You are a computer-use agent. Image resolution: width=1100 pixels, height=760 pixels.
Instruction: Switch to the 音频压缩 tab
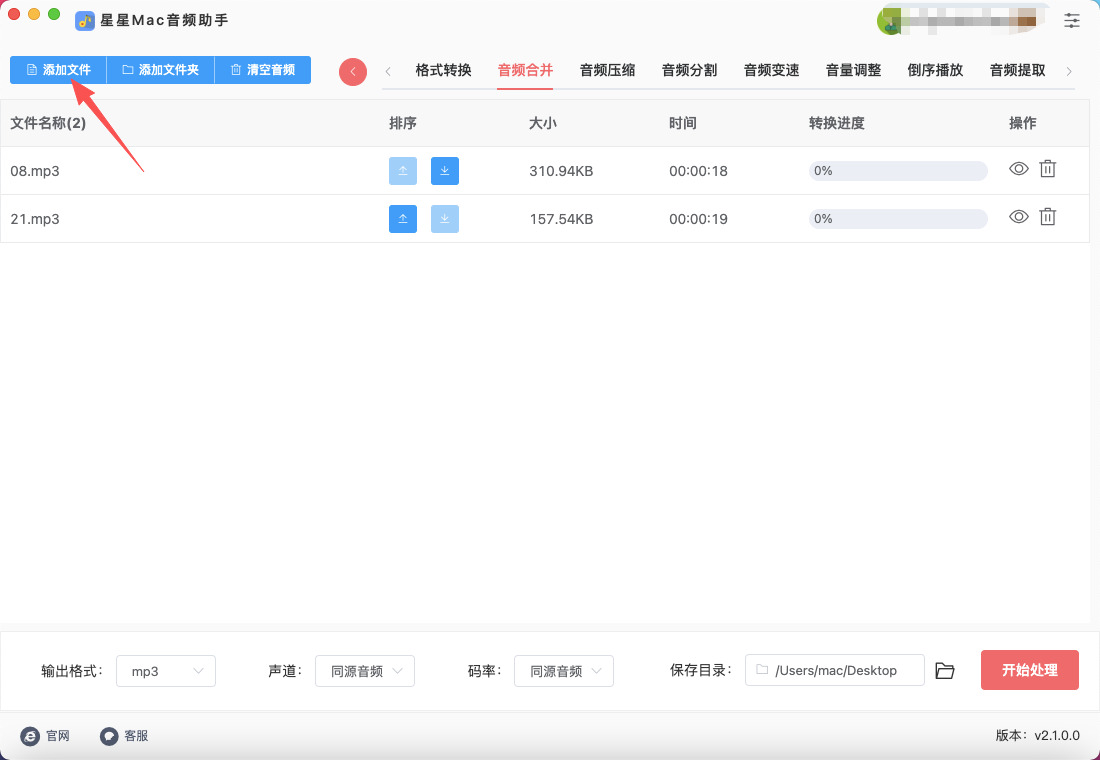(x=607, y=70)
